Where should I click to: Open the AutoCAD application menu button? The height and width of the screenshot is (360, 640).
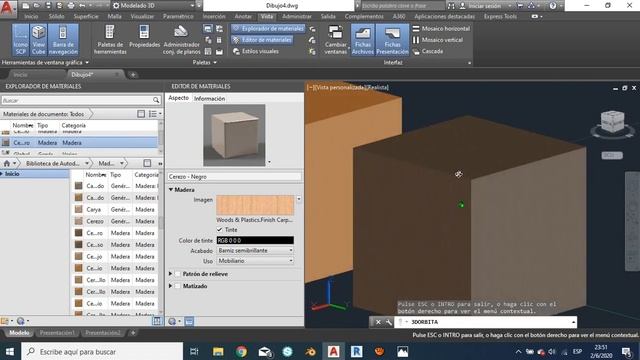point(7,8)
